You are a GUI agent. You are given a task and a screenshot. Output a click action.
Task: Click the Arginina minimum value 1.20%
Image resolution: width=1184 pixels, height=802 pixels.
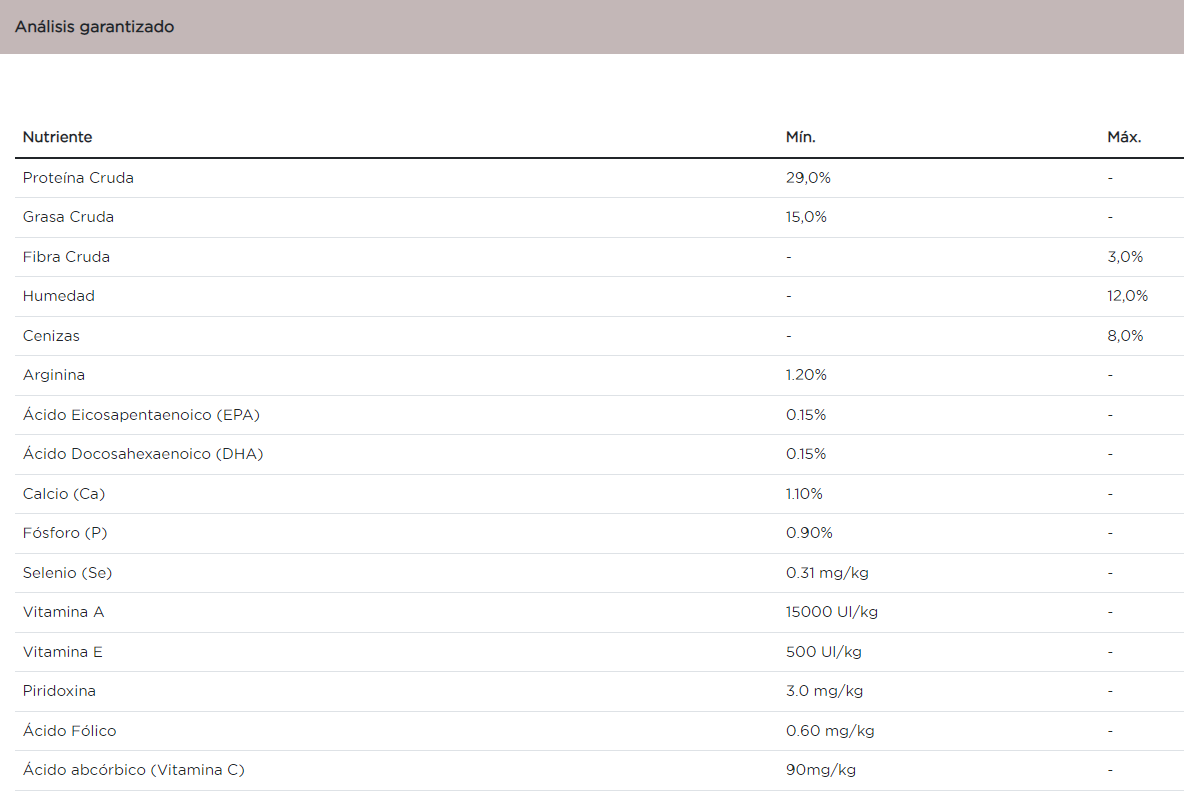(806, 375)
